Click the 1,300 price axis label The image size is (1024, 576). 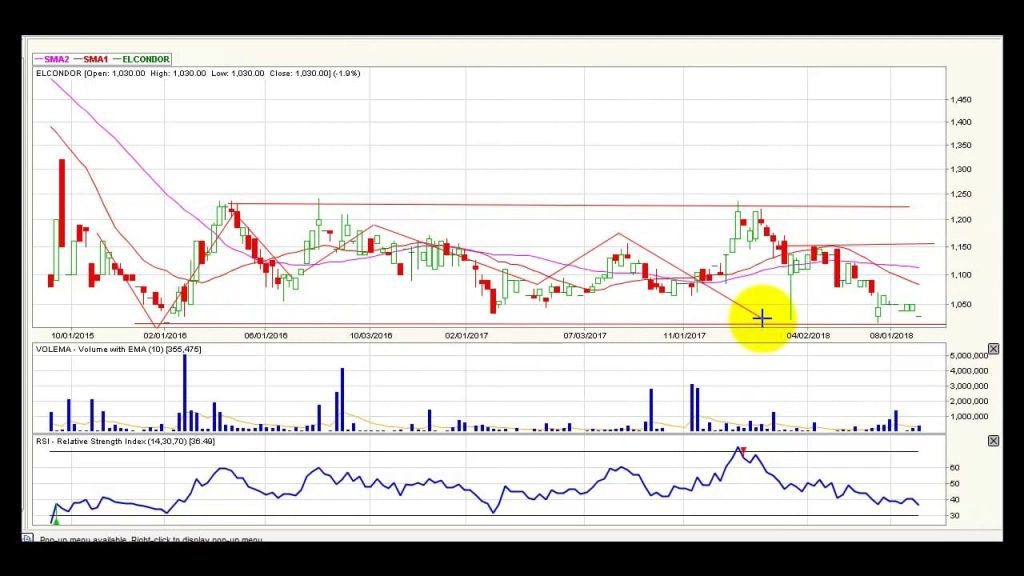coord(961,169)
